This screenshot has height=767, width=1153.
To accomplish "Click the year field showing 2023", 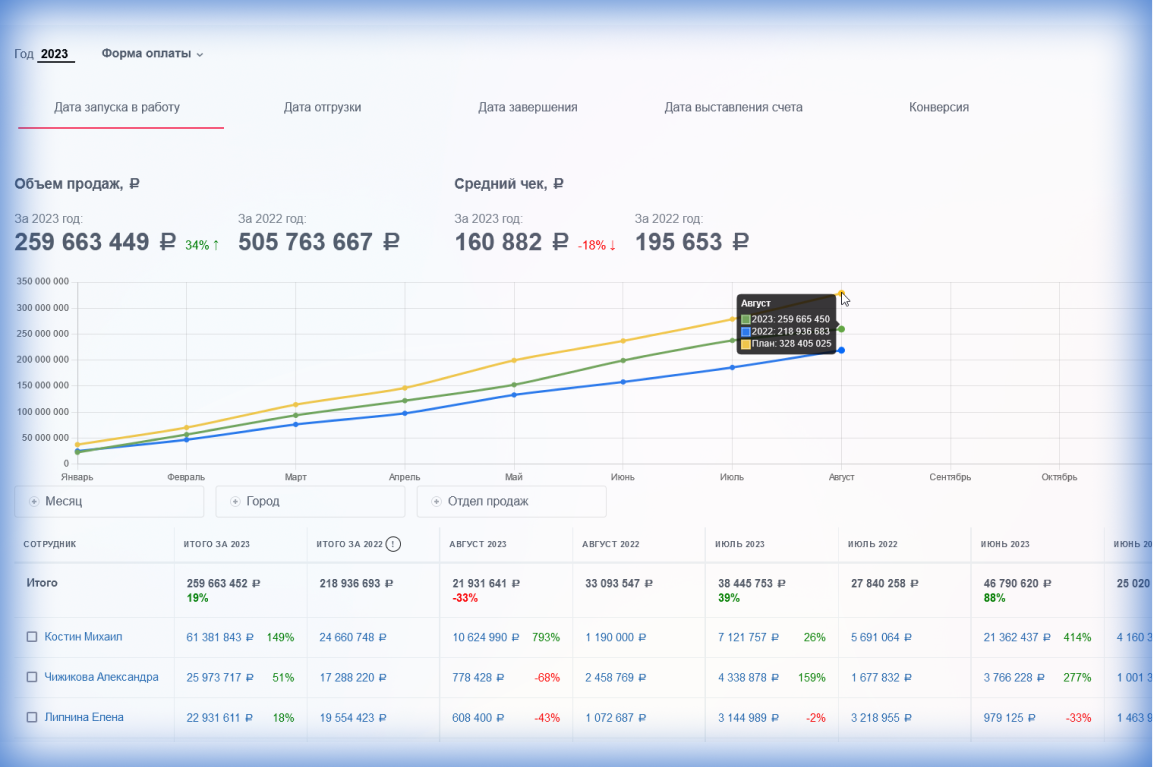I will [55, 54].
